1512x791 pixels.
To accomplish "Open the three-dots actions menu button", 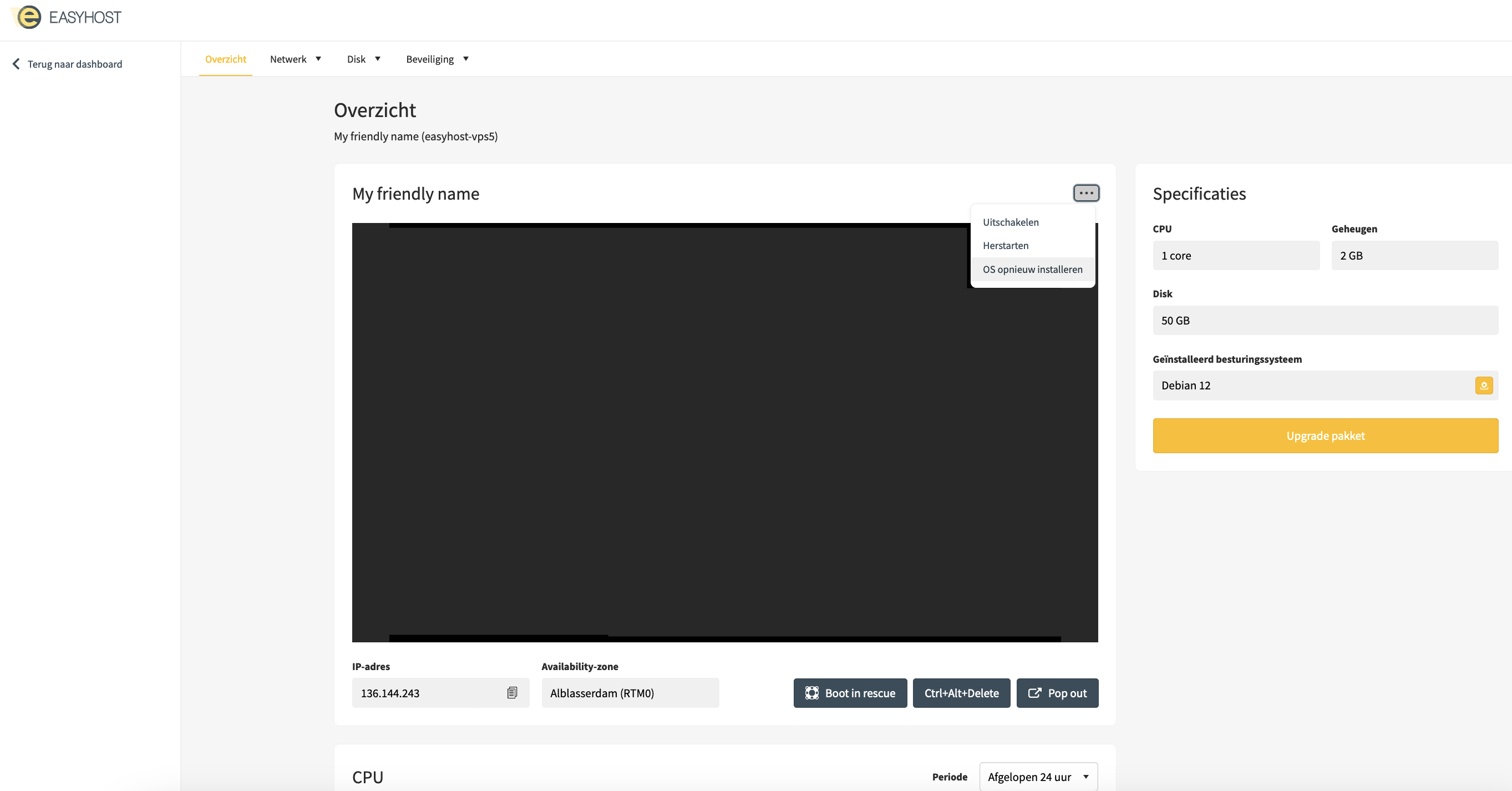I will click(x=1086, y=193).
